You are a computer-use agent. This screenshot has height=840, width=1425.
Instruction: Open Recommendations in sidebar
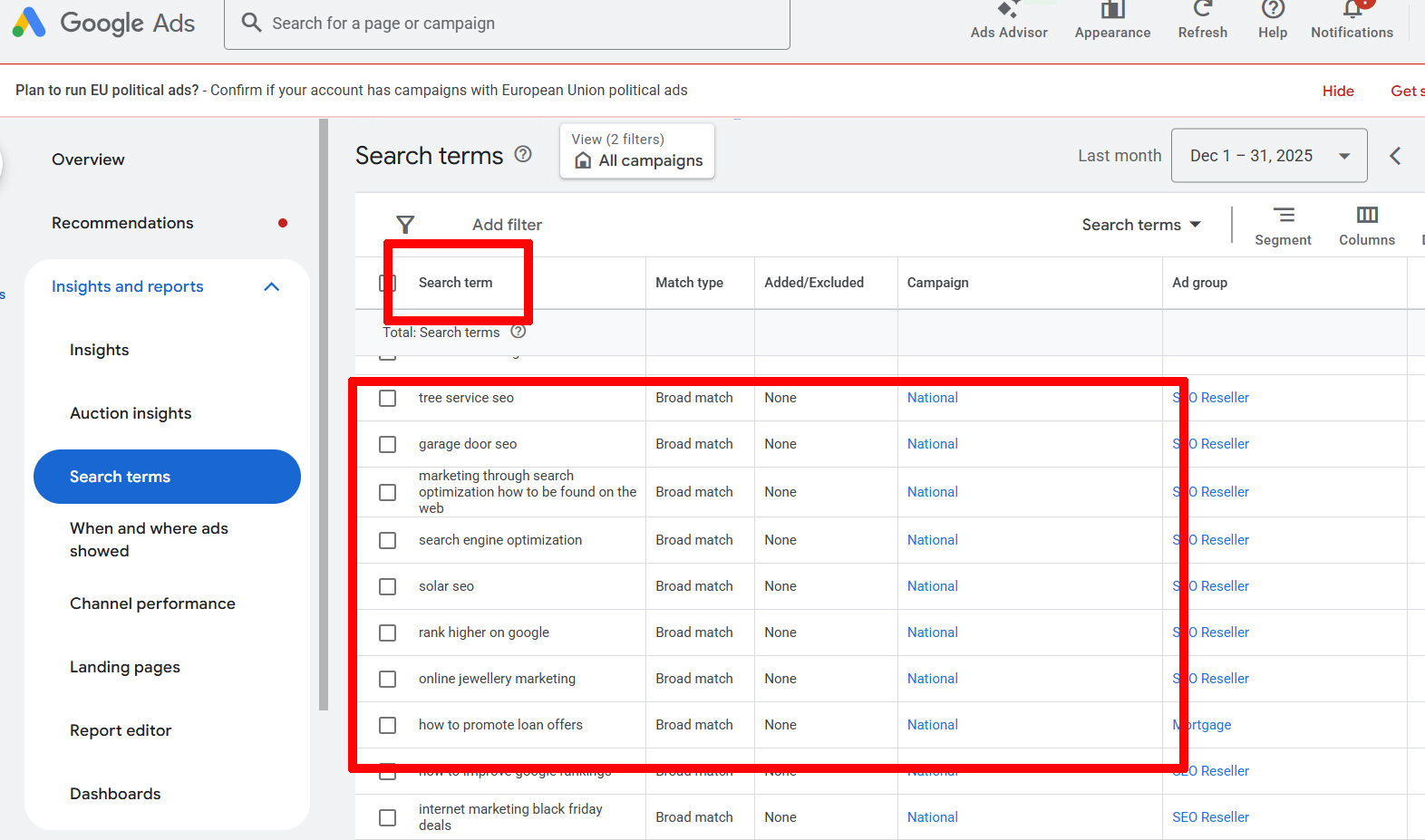(x=122, y=223)
